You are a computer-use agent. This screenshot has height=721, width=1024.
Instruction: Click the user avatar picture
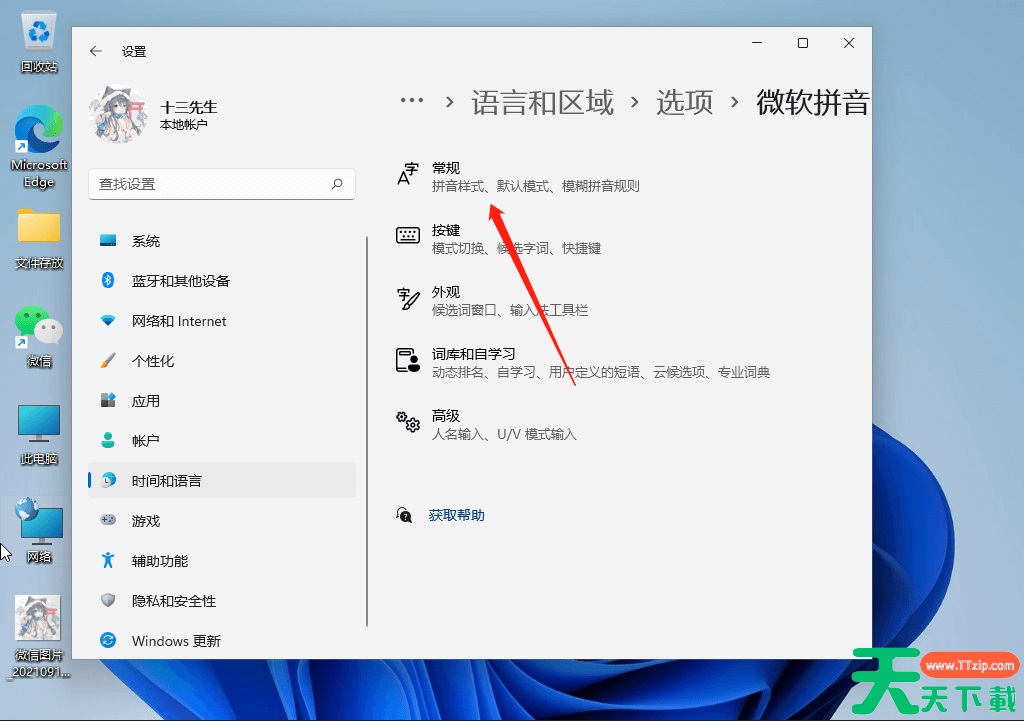point(118,114)
